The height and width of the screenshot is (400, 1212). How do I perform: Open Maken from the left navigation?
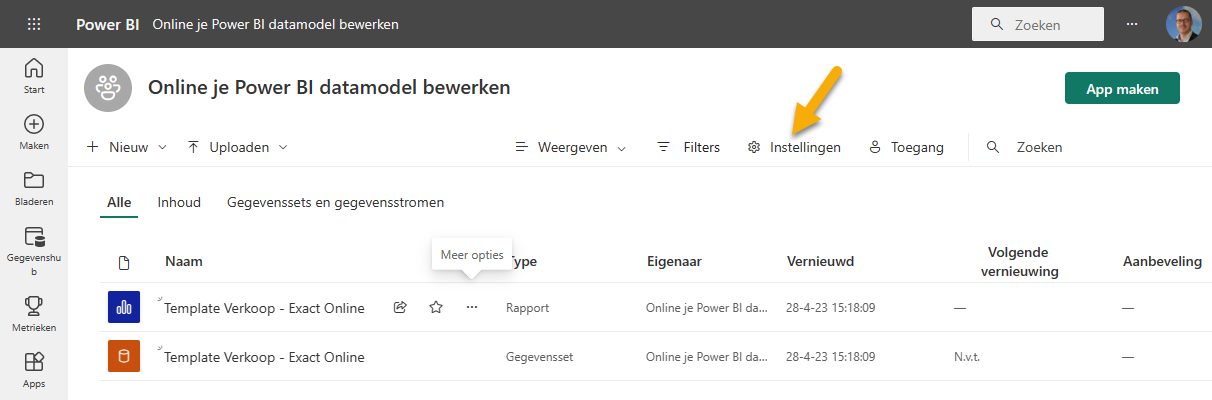point(34,132)
